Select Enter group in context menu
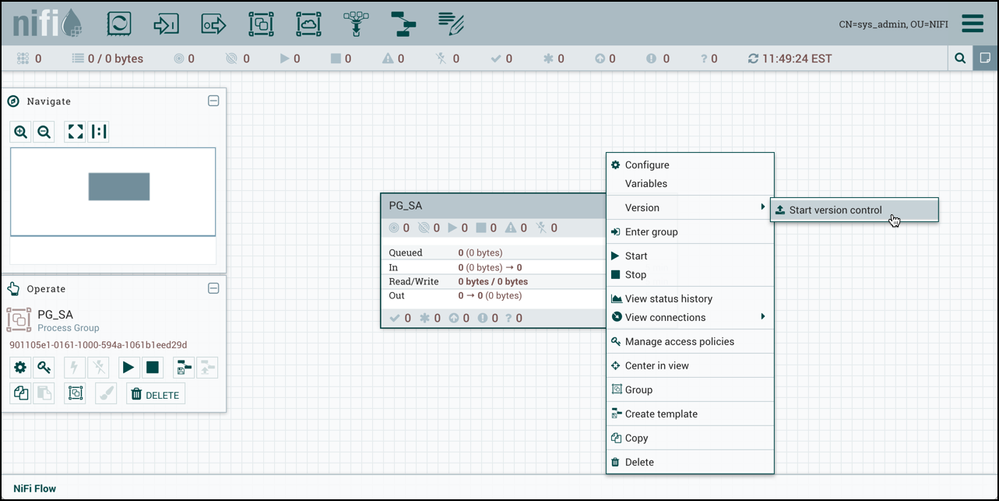999x501 pixels. pyautogui.click(x=651, y=232)
